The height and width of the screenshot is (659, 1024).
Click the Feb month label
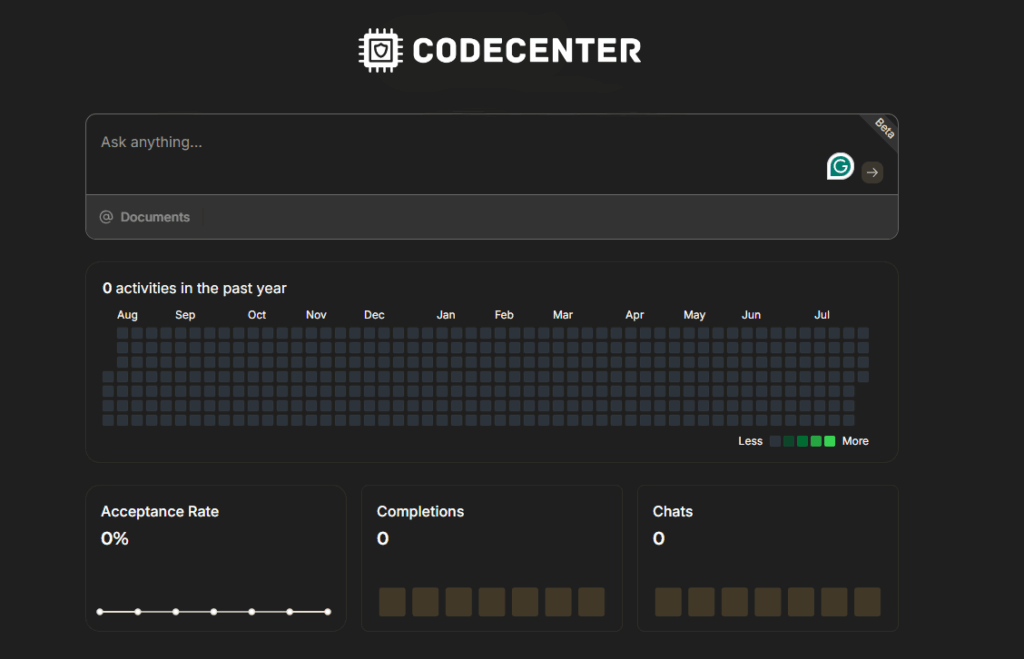tap(504, 315)
